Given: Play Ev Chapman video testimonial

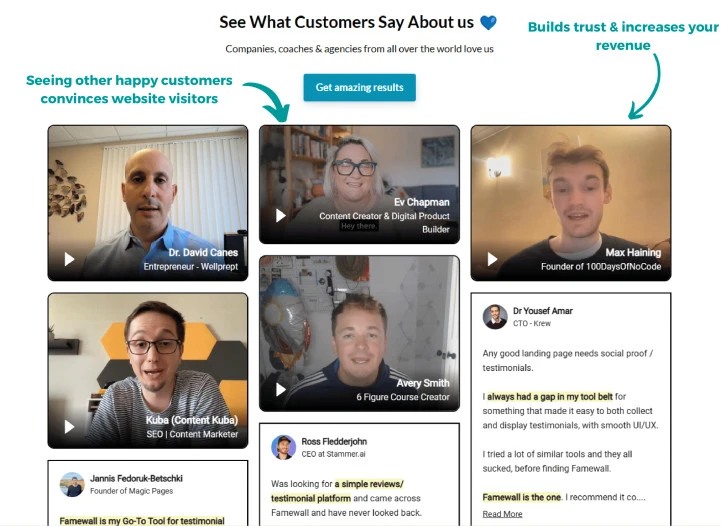Looking at the screenshot, I should [280, 216].
